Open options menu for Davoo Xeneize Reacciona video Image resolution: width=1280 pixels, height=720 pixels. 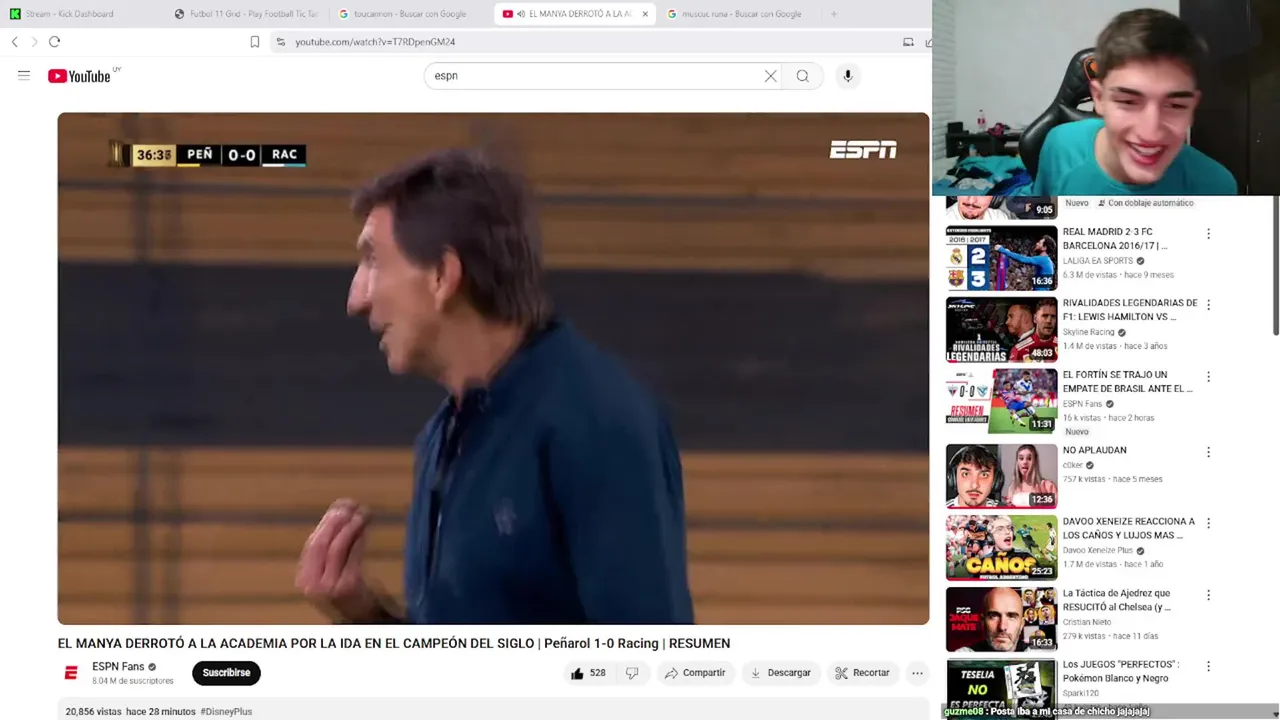click(x=1208, y=523)
